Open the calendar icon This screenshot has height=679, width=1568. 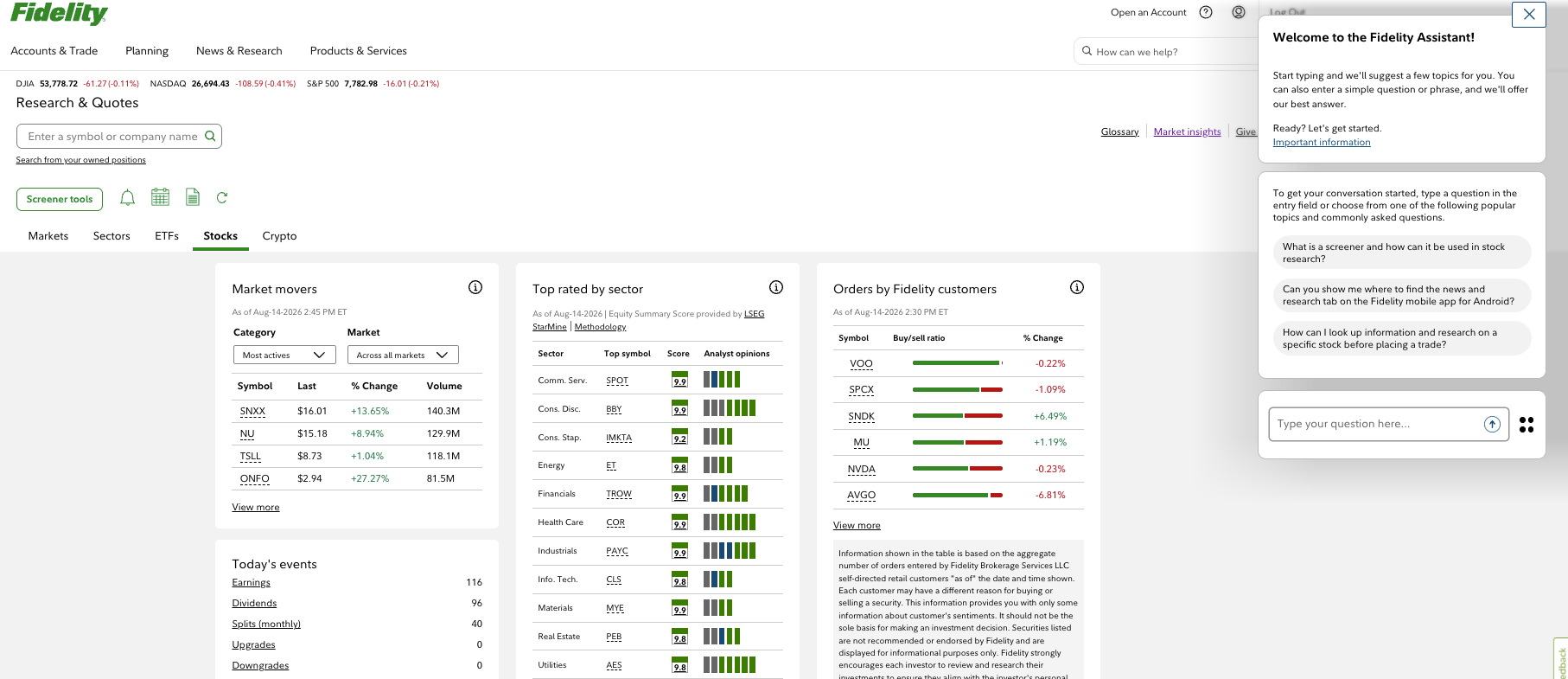click(160, 197)
